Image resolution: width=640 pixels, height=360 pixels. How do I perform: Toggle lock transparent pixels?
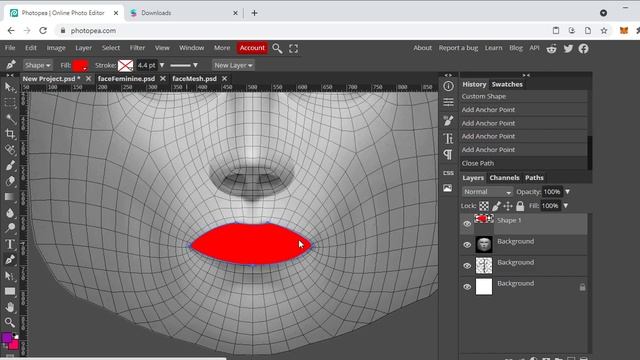coord(484,206)
